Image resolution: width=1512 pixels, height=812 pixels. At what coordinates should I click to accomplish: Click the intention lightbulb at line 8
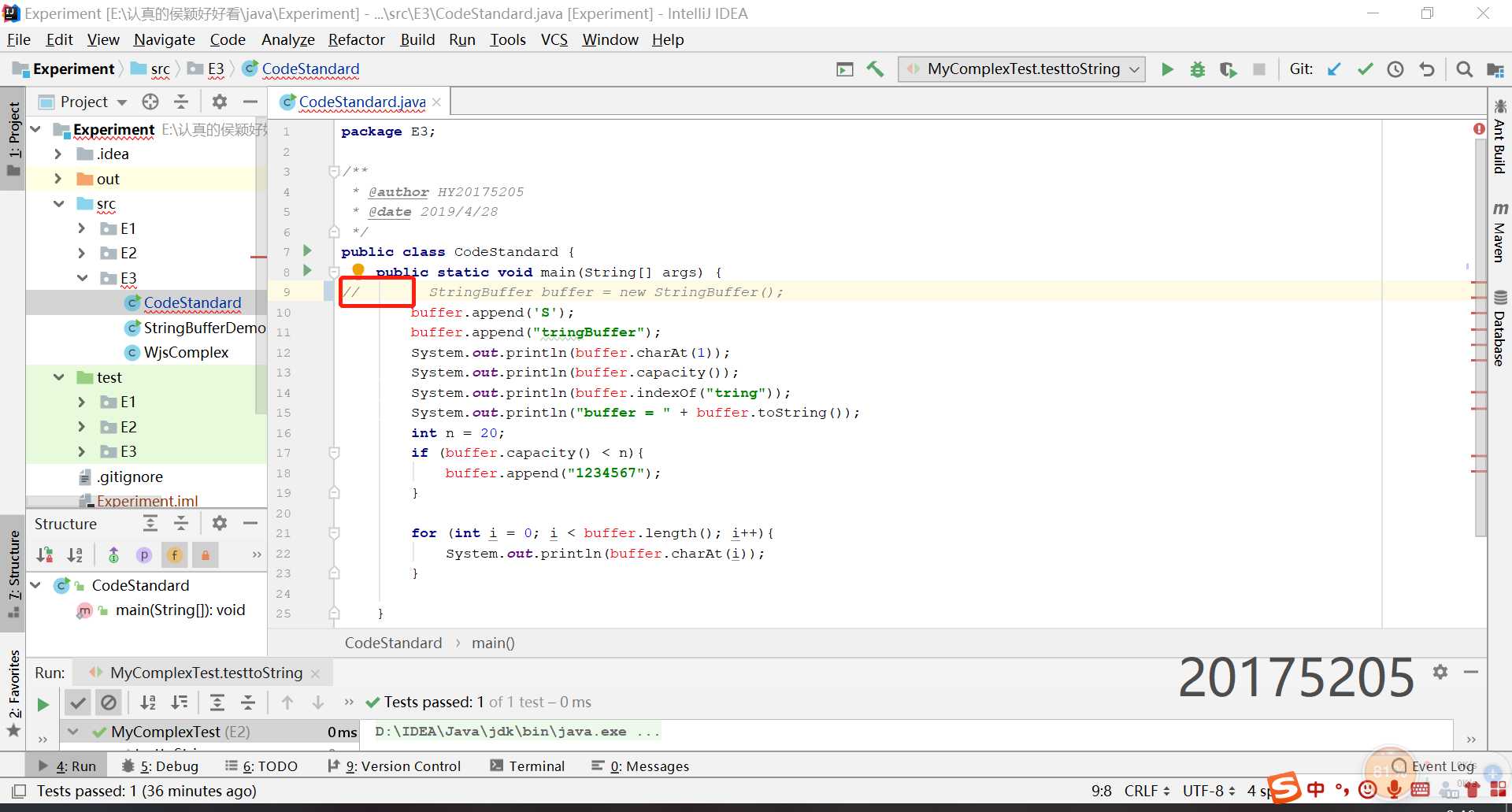[358, 270]
